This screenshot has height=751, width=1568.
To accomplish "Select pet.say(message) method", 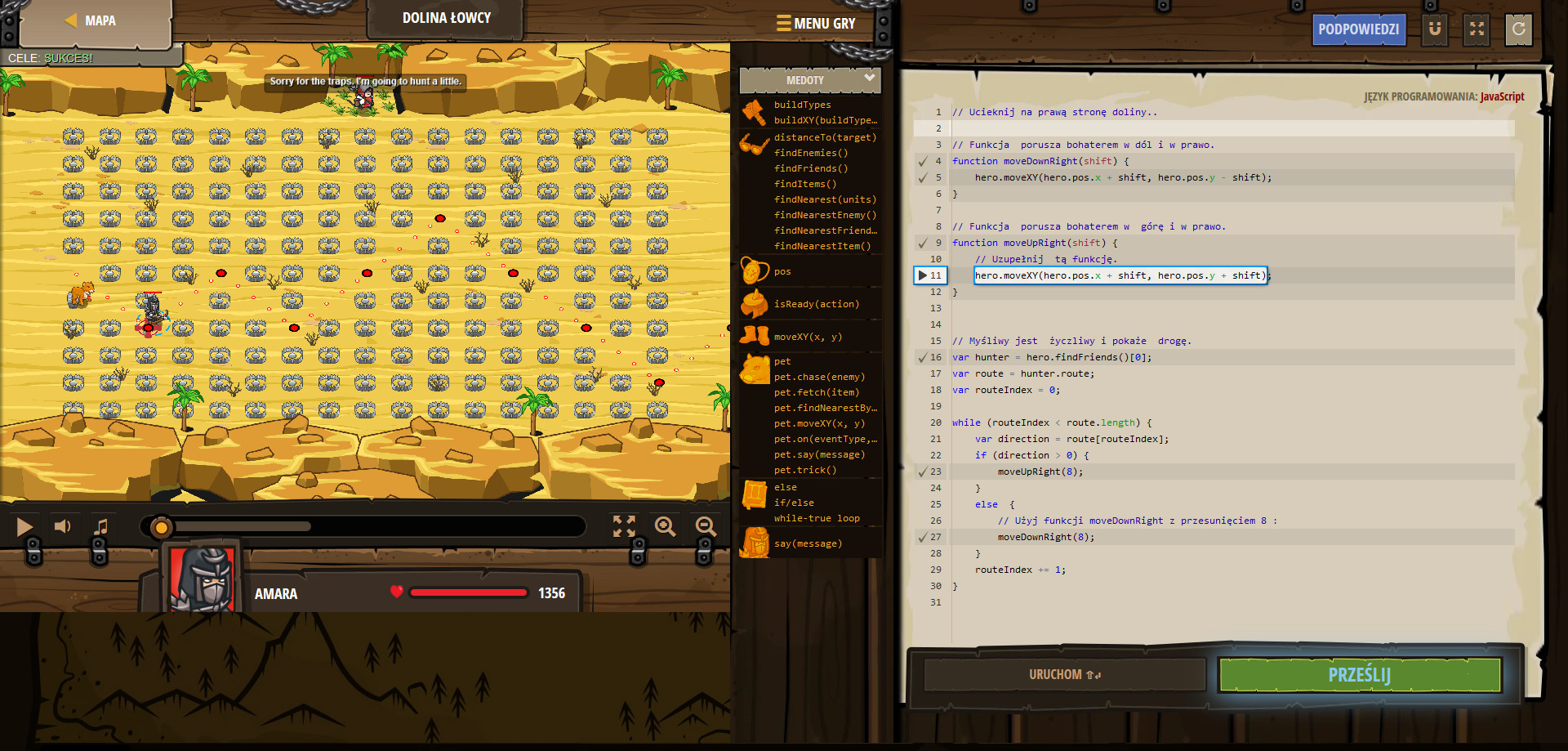I will click(819, 454).
